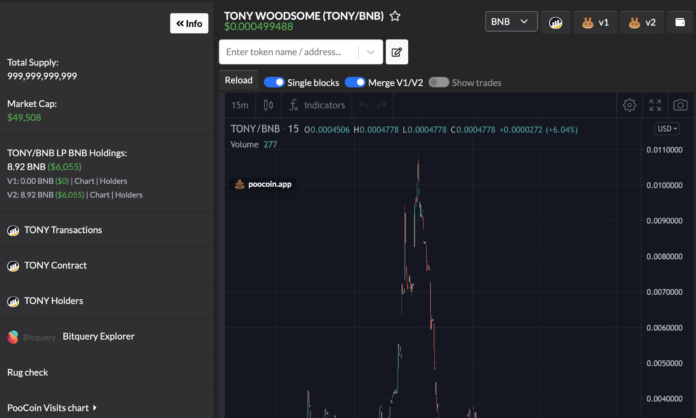
Task: Click the edit token list icon
Action: tap(396, 52)
